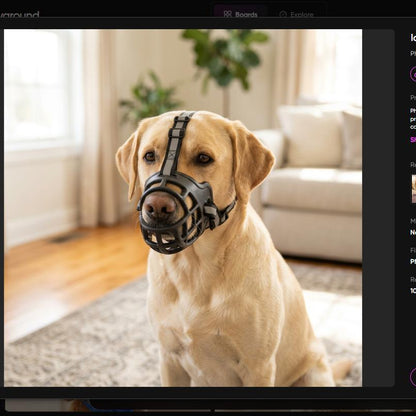Click the purple circular icon under the title

[413, 74]
